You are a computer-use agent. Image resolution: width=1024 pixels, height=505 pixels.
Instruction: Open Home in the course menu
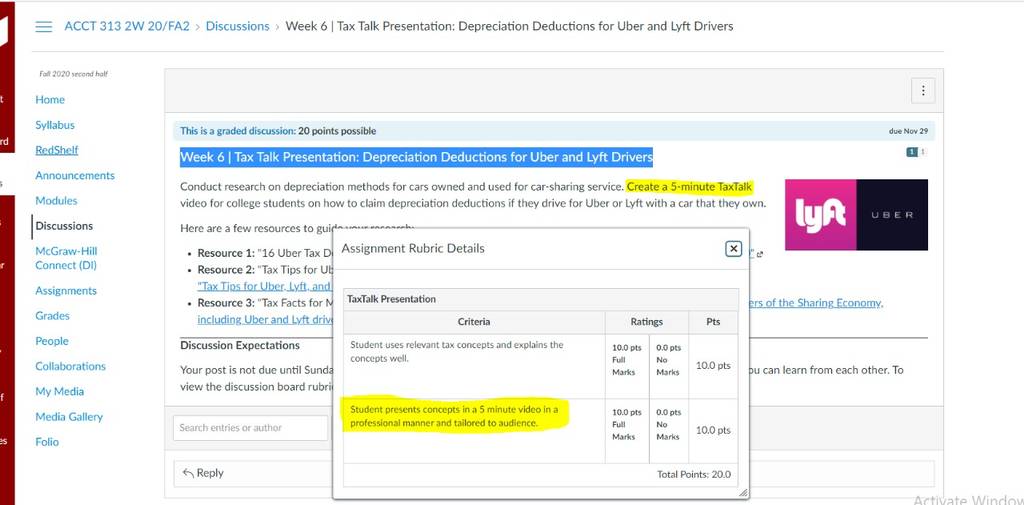(x=50, y=99)
